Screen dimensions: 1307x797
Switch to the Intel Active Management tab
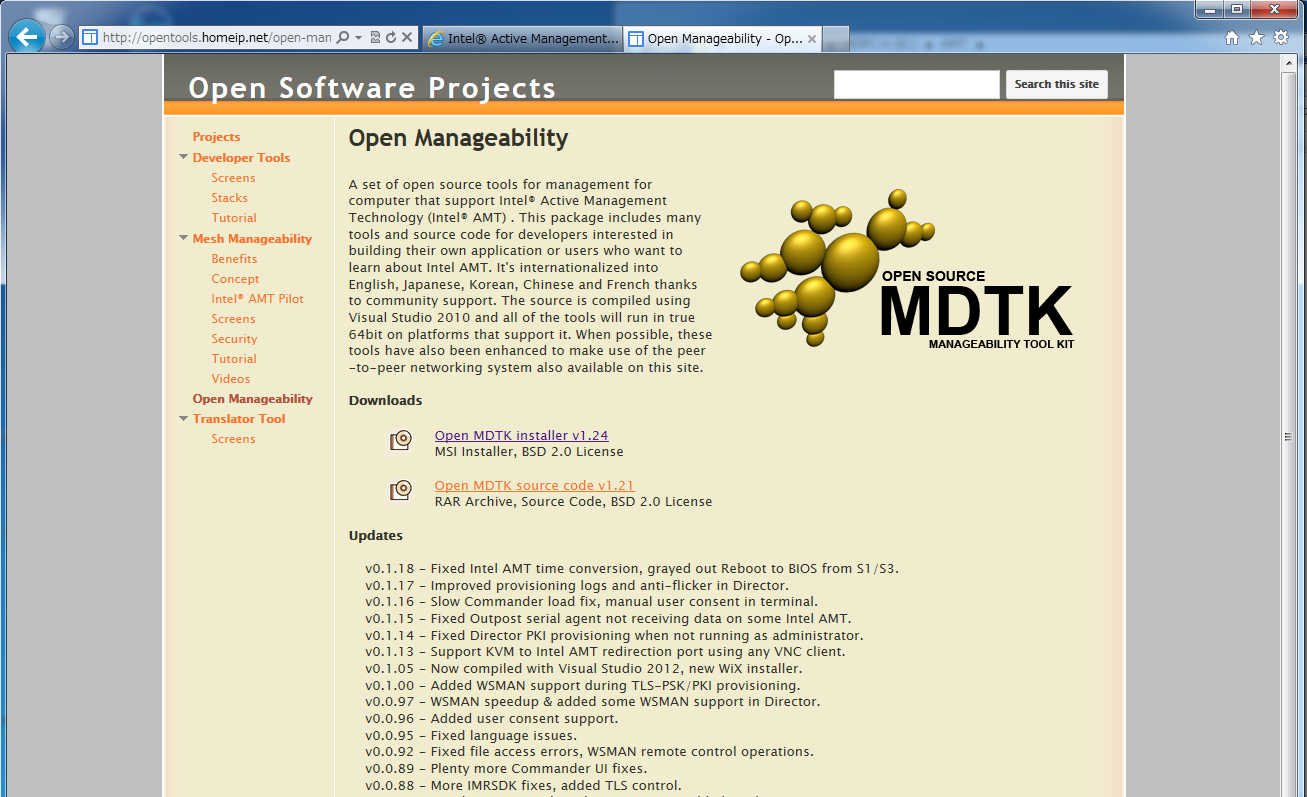tap(522, 39)
